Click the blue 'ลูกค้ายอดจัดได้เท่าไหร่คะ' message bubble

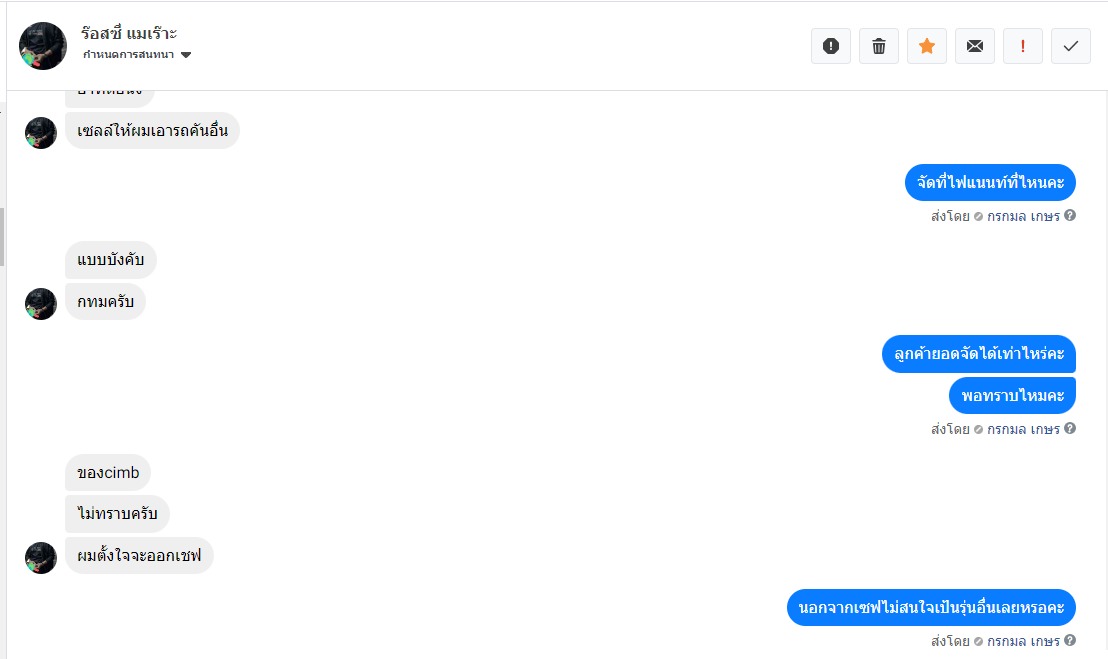pos(978,354)
